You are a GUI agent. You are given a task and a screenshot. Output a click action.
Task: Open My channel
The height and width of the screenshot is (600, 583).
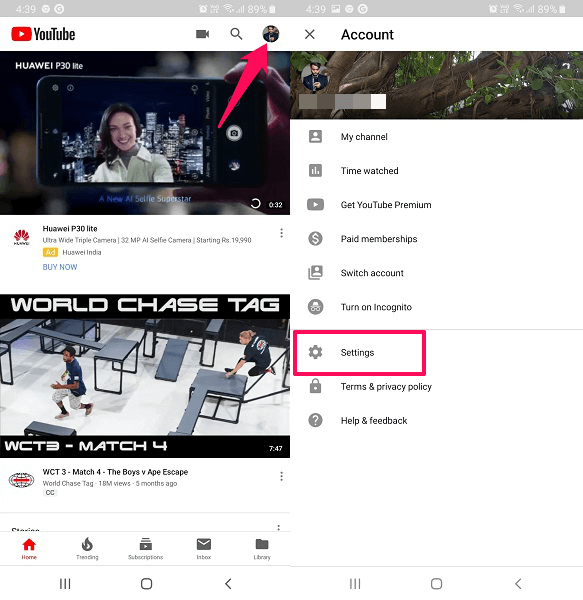coord(436,137)
